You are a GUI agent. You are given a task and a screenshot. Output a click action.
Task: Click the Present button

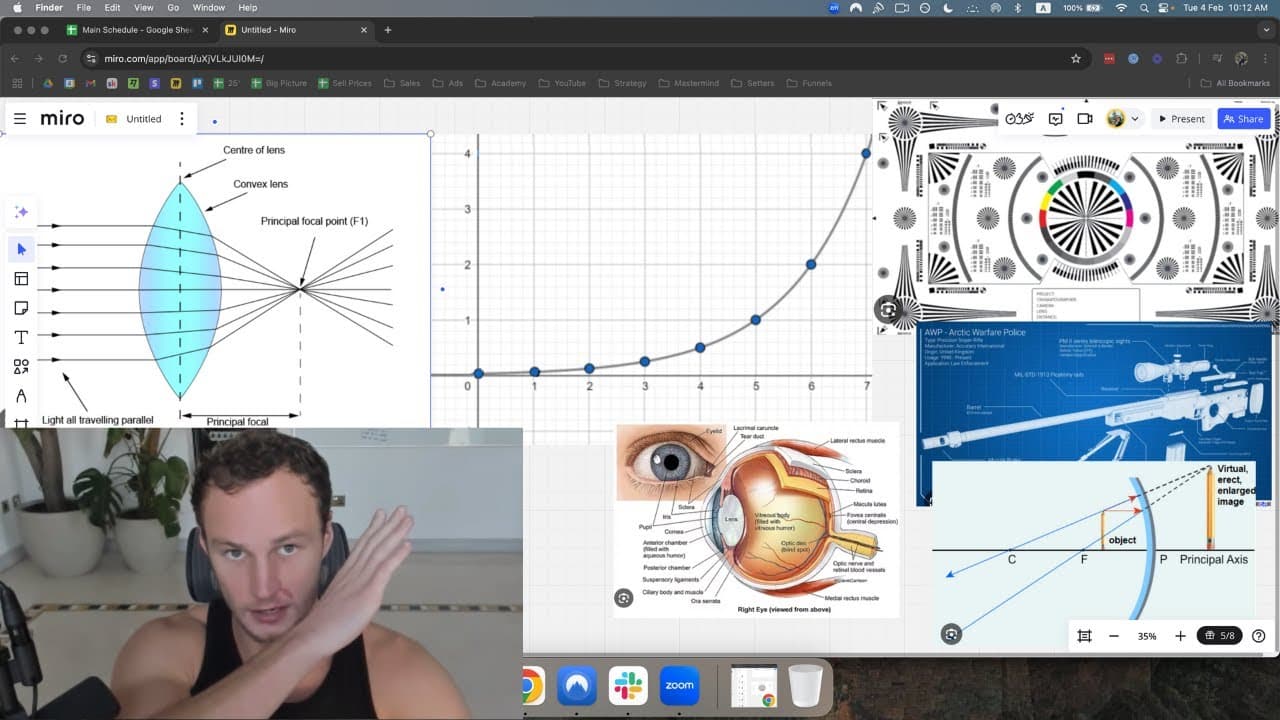coord(1181,118)
